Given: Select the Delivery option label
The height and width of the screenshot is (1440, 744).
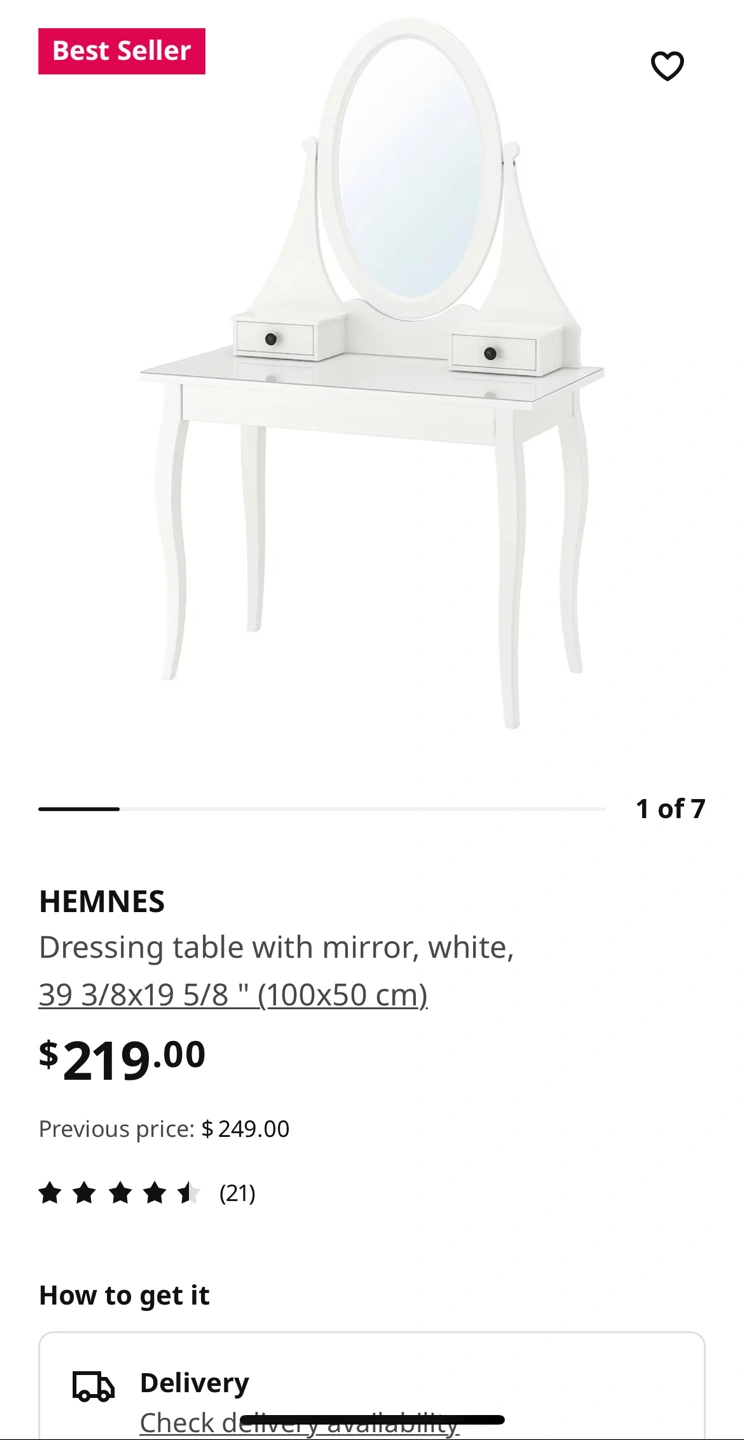Looking at the screenshot, I should 194,1382.
